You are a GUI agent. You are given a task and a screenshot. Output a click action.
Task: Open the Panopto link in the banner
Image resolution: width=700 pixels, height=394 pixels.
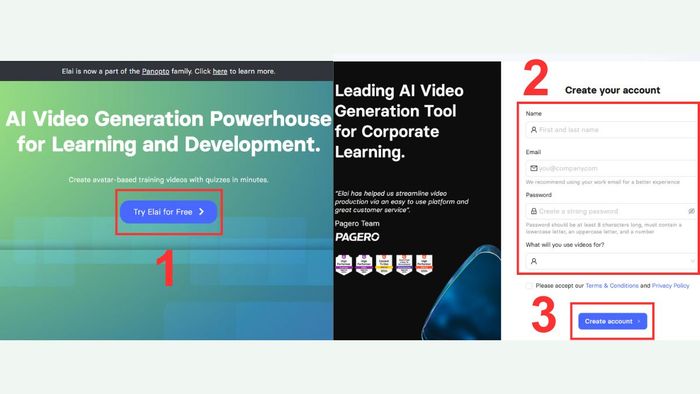point(155,71)
